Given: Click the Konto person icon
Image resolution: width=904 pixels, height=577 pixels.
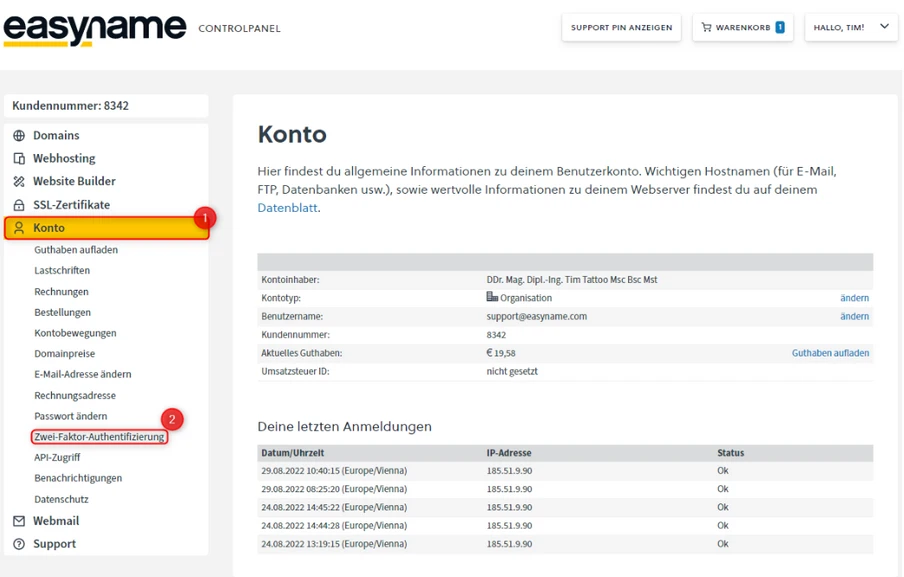Looking at the screenshot, I should click(19, 227).
